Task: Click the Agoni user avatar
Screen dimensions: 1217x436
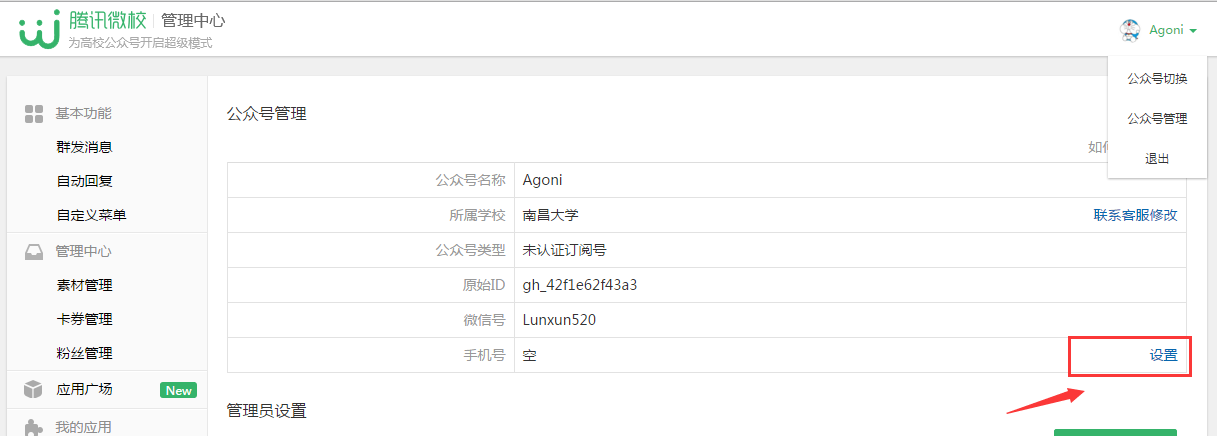Action: (1130, 30)
